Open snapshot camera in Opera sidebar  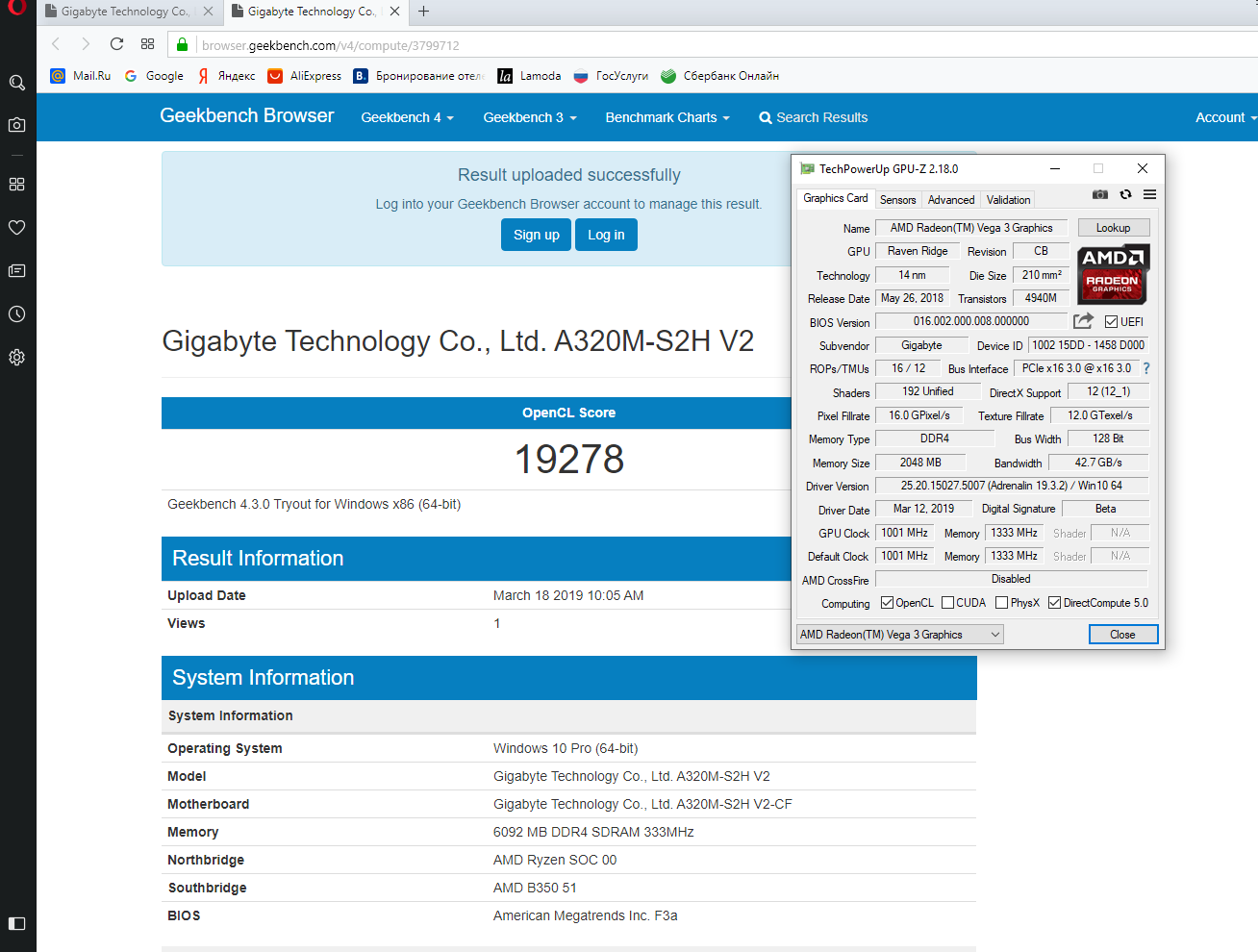coord(17,125)
